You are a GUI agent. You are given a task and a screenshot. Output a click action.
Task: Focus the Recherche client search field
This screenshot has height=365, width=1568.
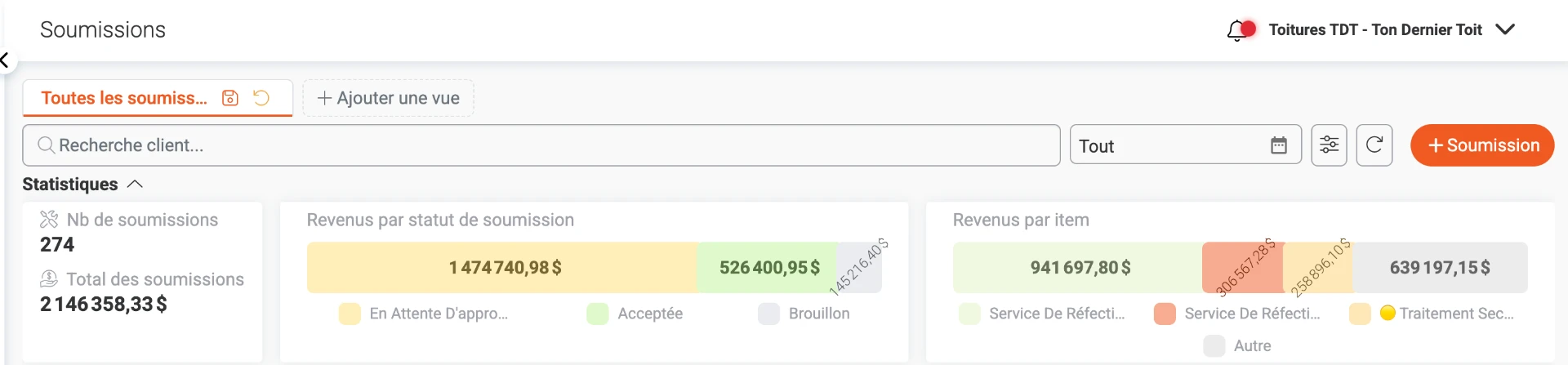tap(541, 145)
